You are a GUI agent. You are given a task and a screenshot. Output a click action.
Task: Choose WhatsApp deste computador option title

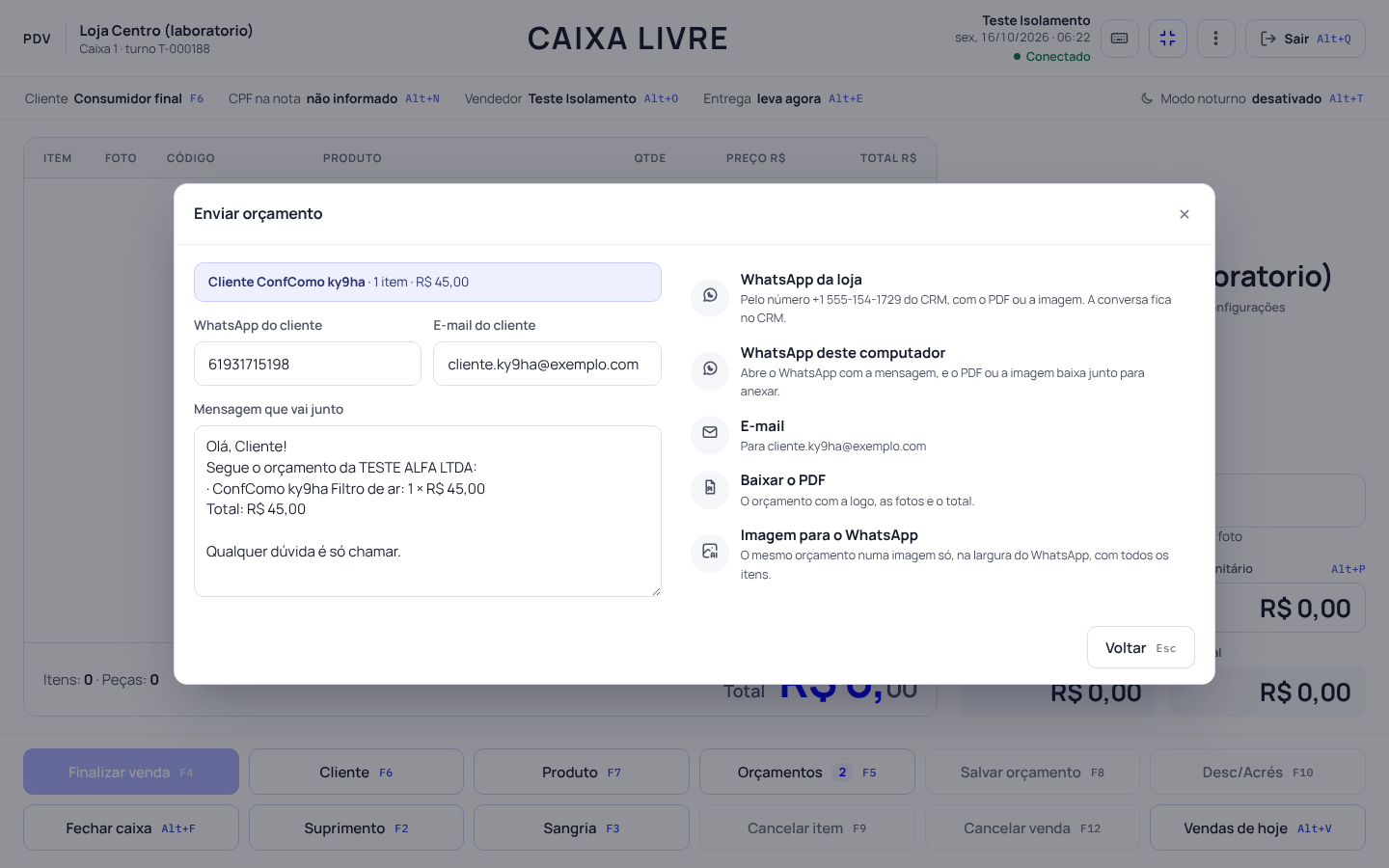pyautogui.click(x=843, y=353)
